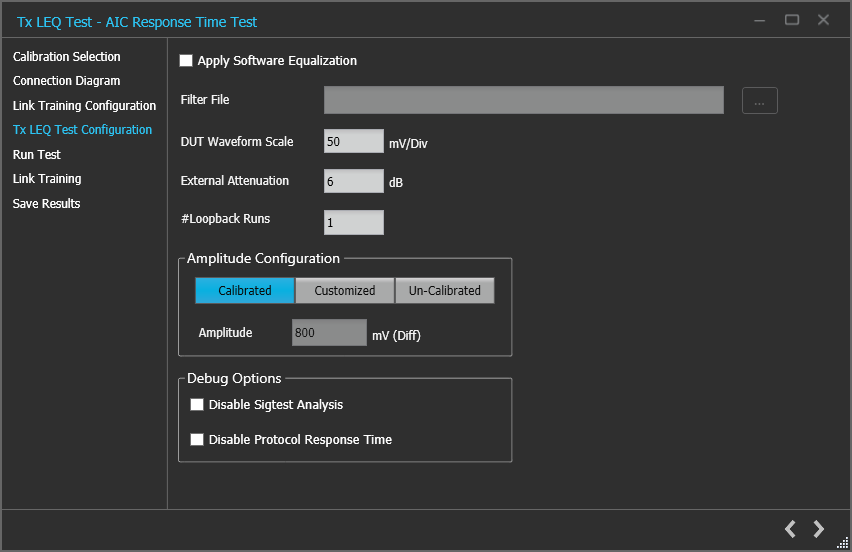
Task: Minimize the Tx LEQ Test window
Action: click(x=760, y=20)
